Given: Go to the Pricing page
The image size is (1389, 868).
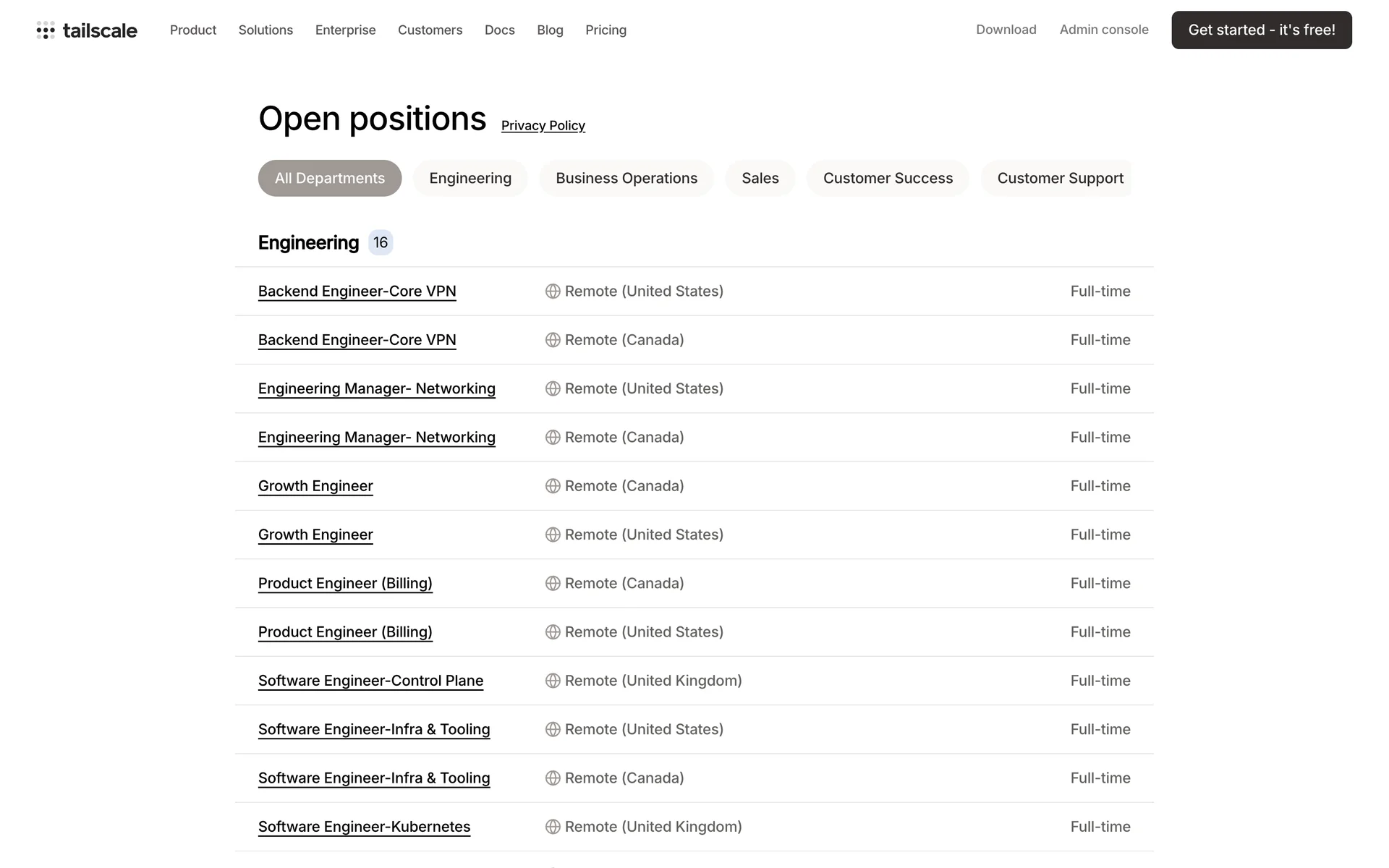Looking at the screenshot, I should [x=606, y=30].
